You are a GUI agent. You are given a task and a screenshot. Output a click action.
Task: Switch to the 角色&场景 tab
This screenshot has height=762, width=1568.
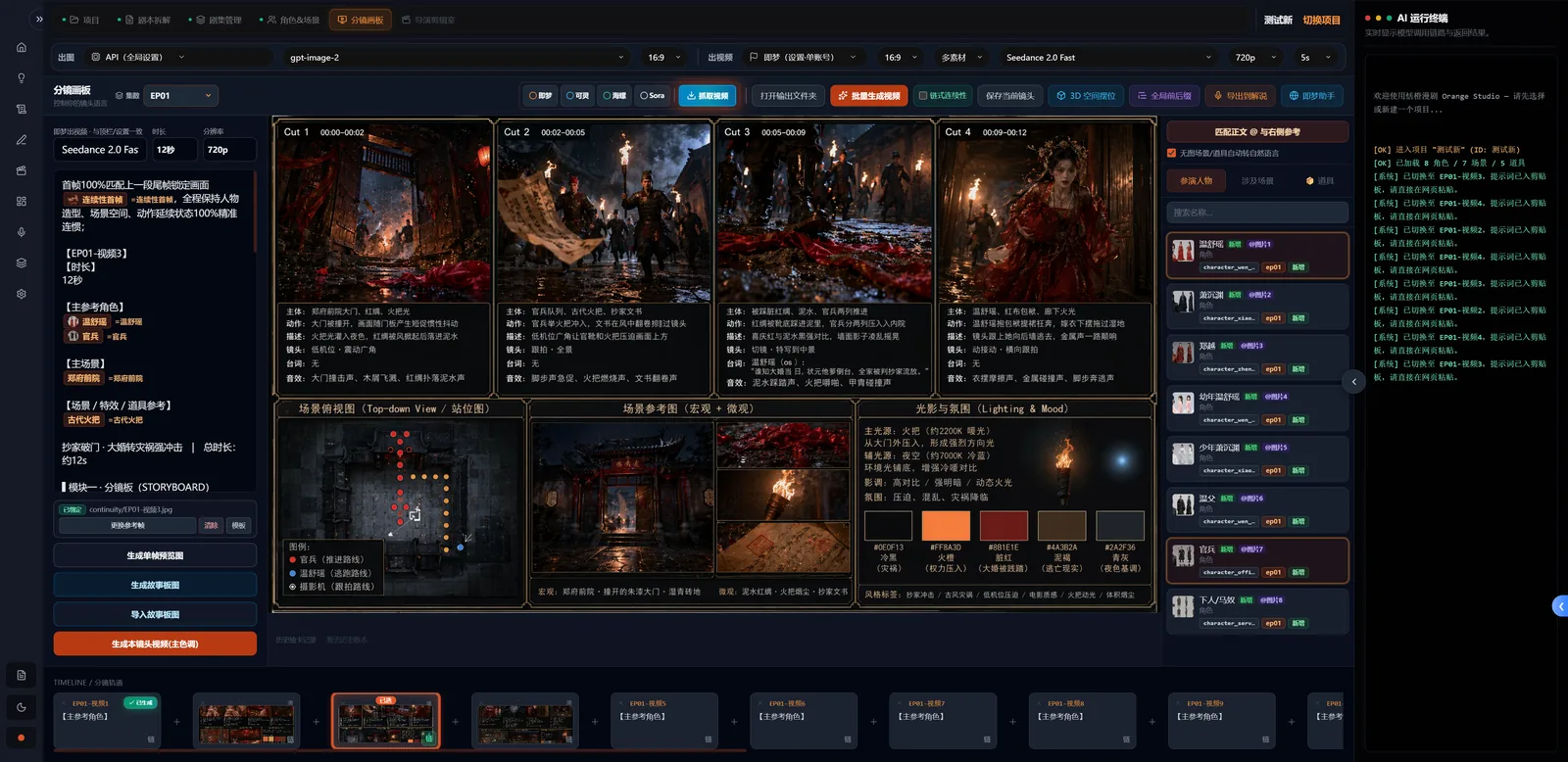[293, 20]
